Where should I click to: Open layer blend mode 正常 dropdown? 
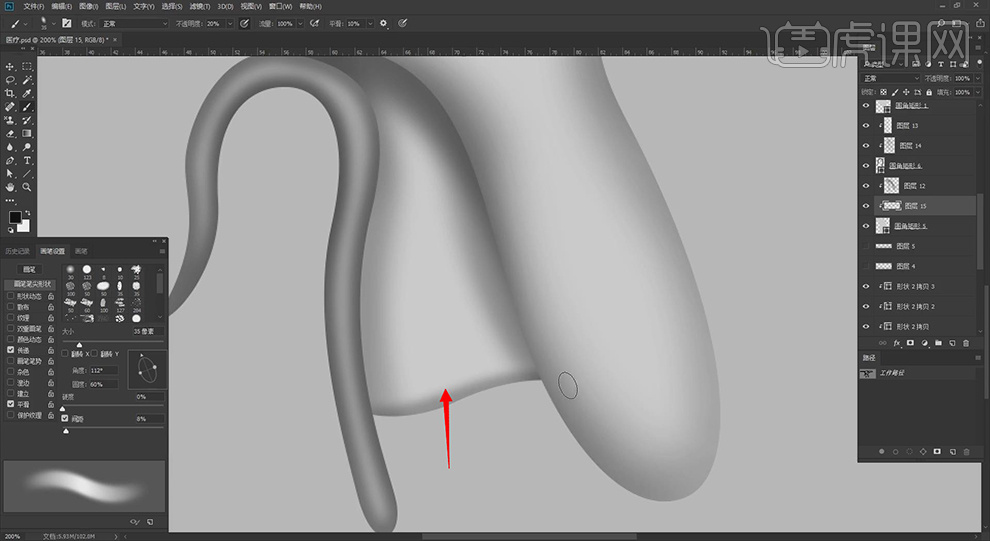(891, 78)
